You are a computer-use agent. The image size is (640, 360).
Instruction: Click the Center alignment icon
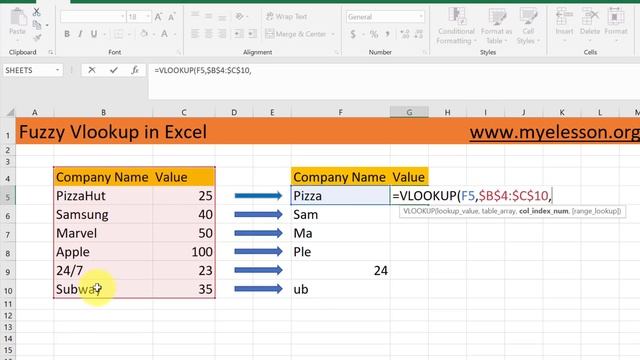(209, 34)
